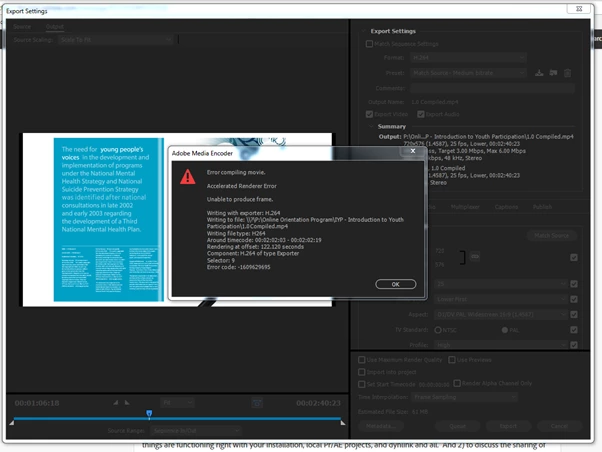Screen dimensions: 602x452
Task: Open the Captions tab
Action: tap(506, 207)
